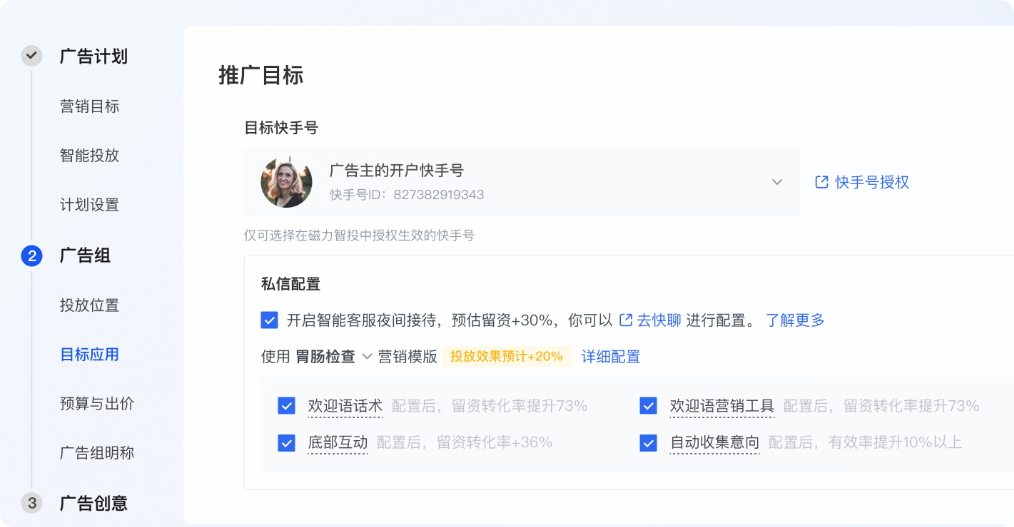
Task: Open the 广告主的开户快手号 selector
Action: click(x=522, y=182)
